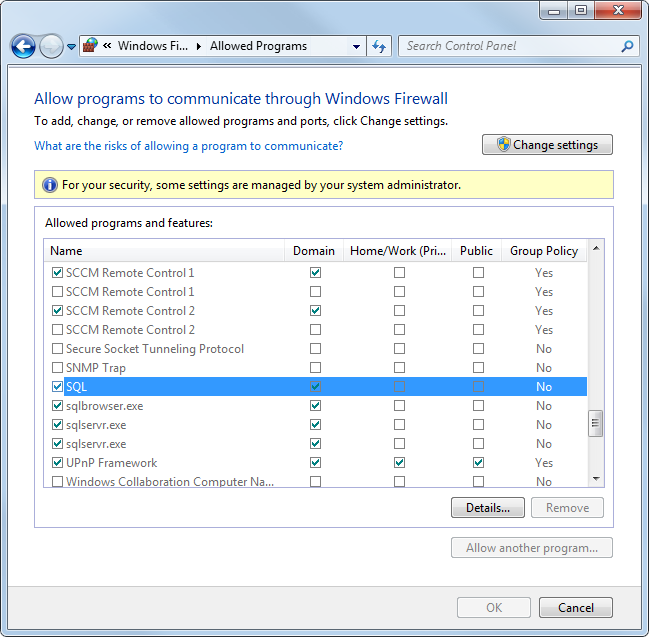Click the shield Change settings button
Screen dimensions: 649x637
[x=547, y=145]
